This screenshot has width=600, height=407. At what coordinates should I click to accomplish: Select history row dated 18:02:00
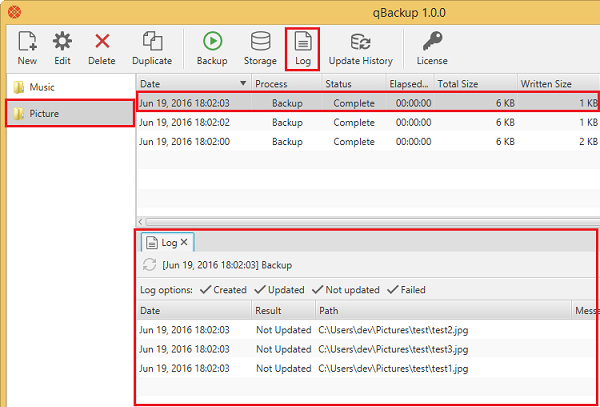[x=368, y=142]
